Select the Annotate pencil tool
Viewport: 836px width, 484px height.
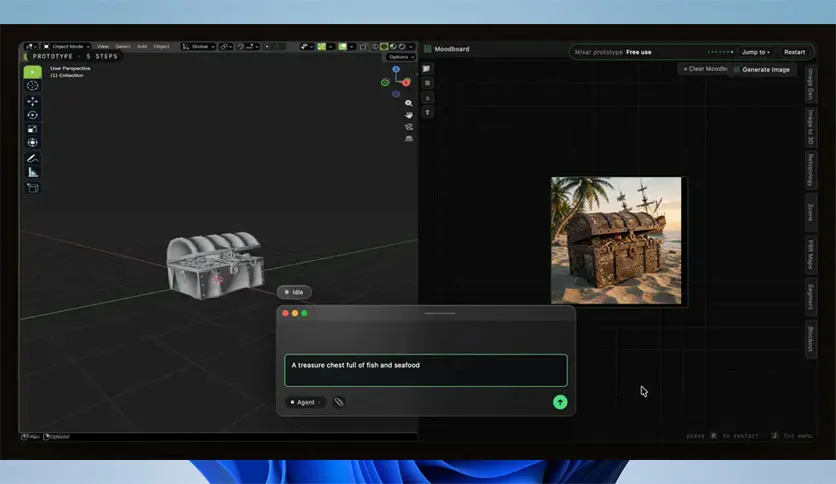point(33,158)
